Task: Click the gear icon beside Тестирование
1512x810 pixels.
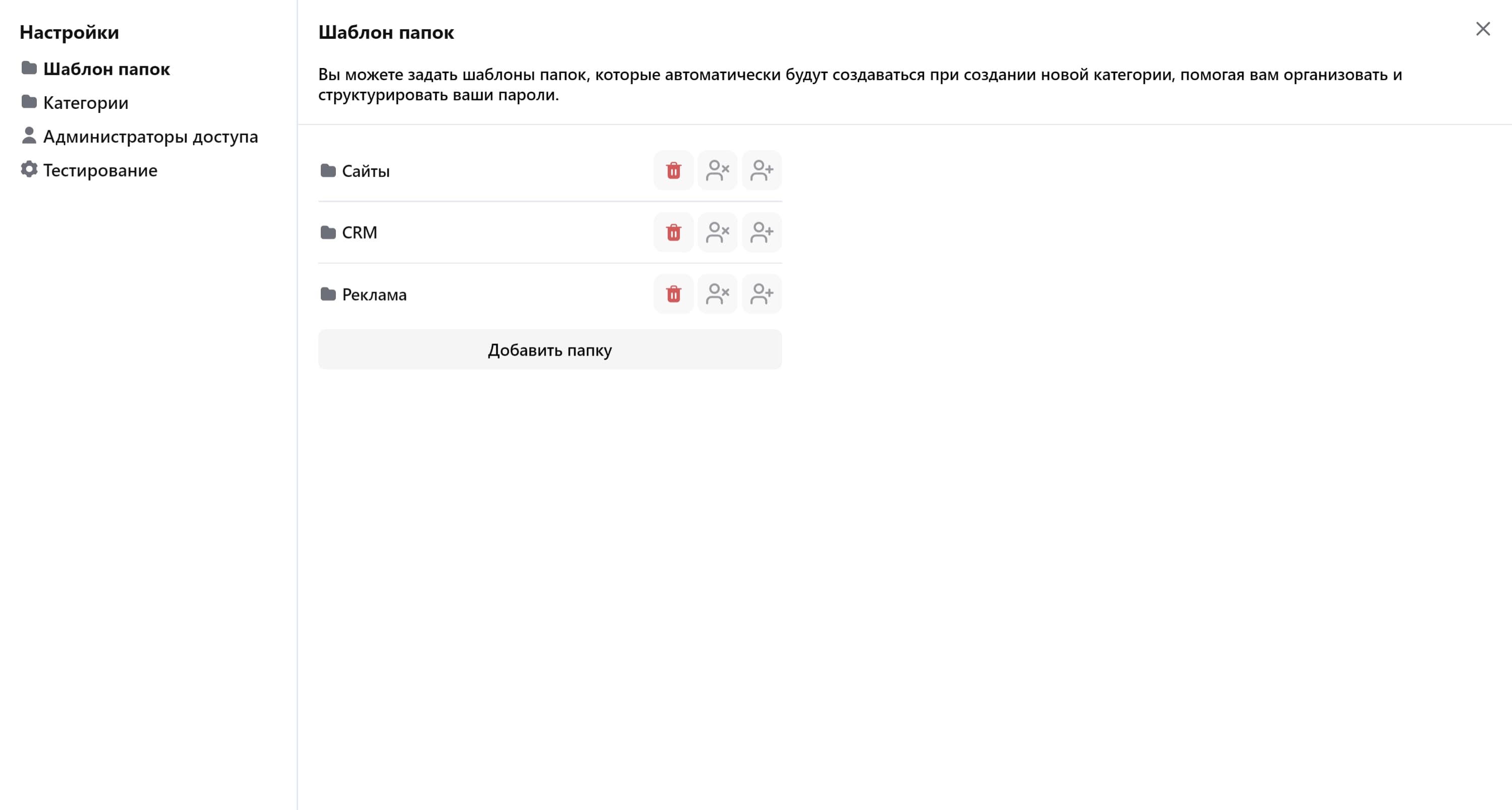Action: [29, 169]
